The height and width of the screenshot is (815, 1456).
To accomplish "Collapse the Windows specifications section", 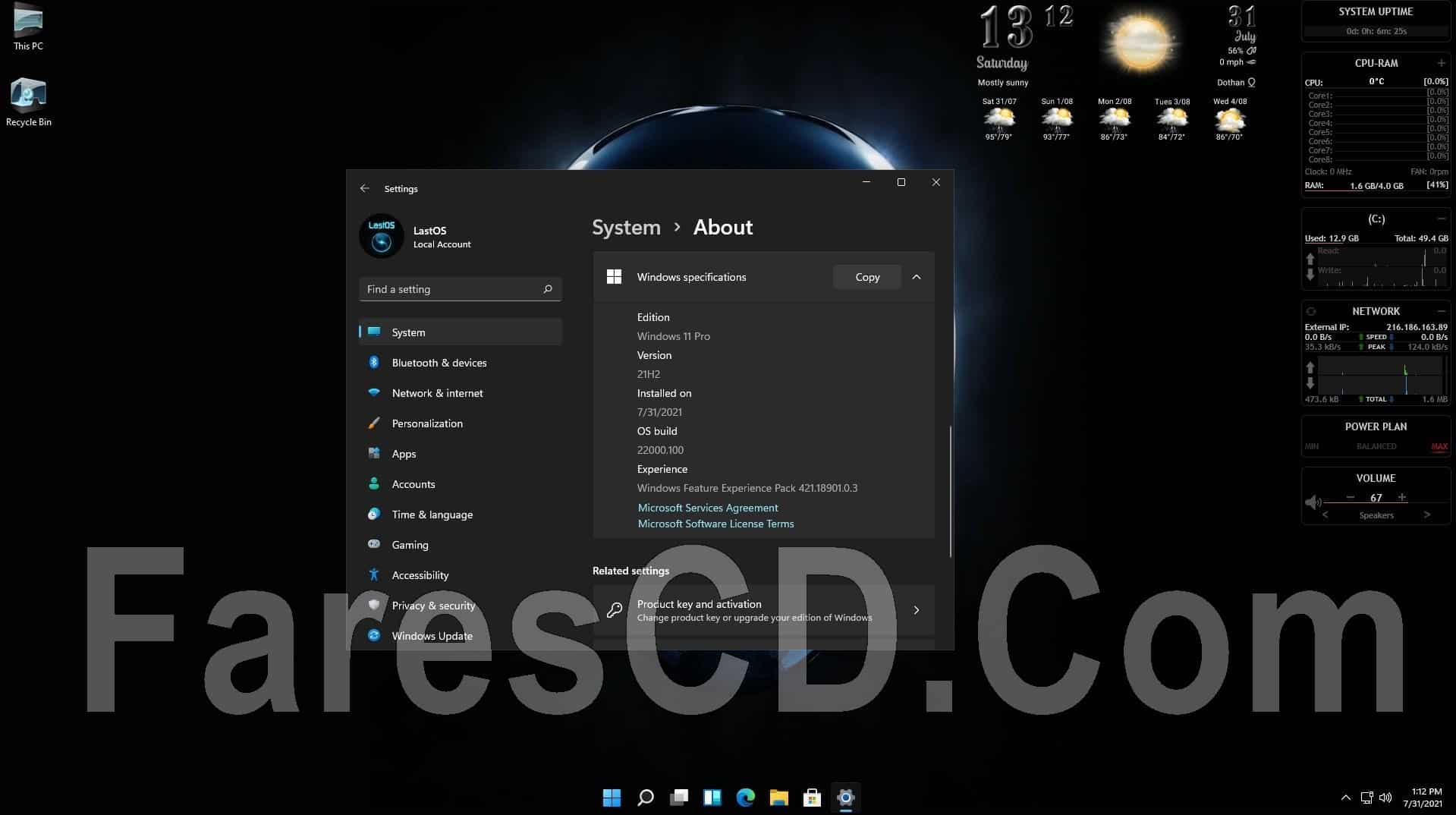I will pyautogui.click(x=917, y=277).
